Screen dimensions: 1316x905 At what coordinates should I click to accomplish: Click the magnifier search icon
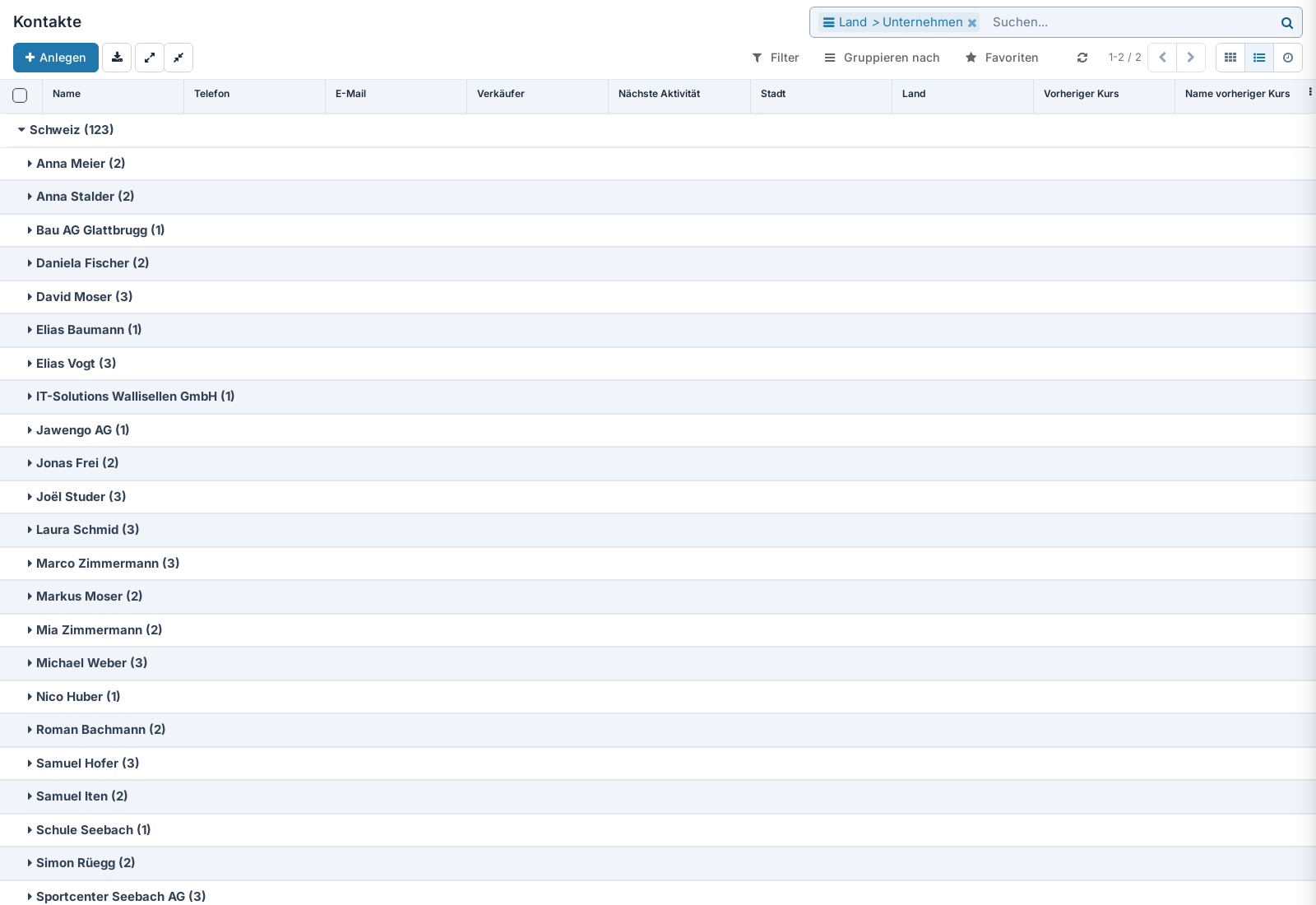coord(1286,23)
